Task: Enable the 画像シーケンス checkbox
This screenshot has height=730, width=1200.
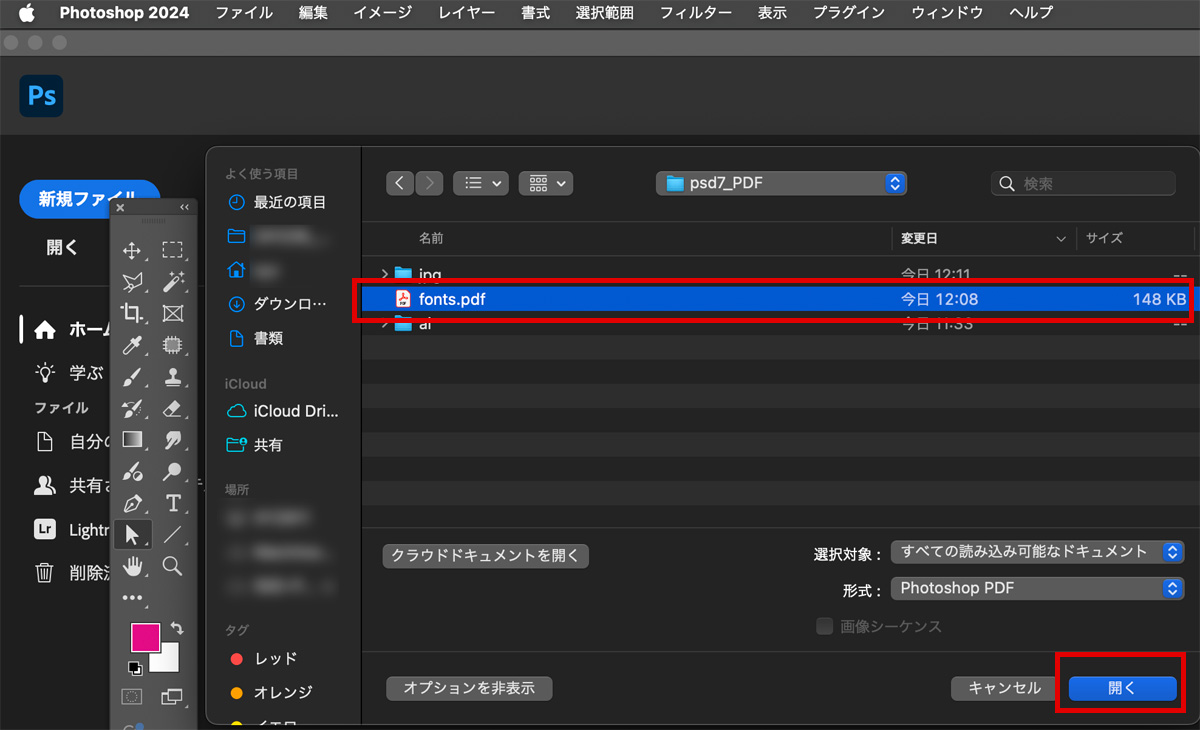Action: 825,626
